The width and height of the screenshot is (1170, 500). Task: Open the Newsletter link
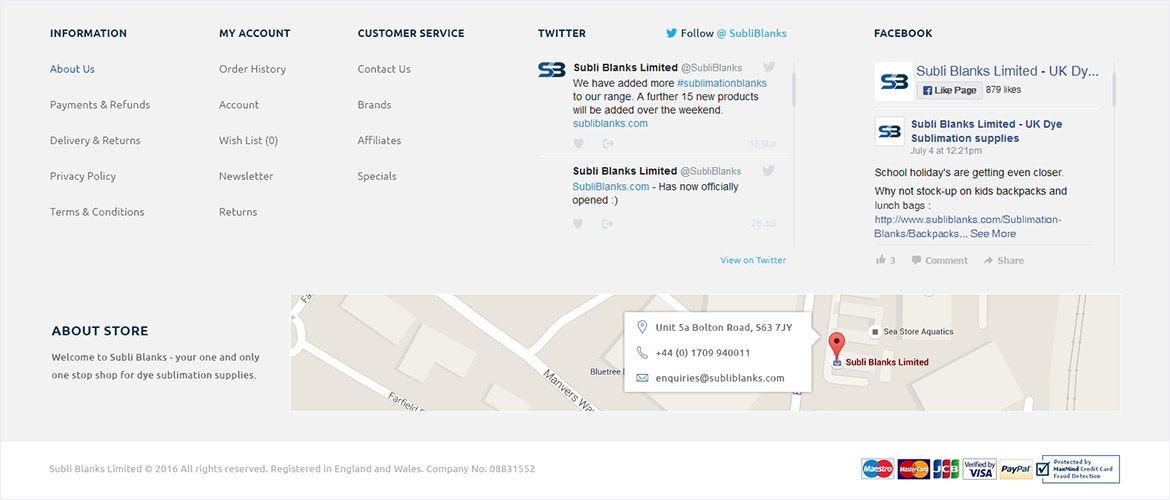(x=246, y=176)
